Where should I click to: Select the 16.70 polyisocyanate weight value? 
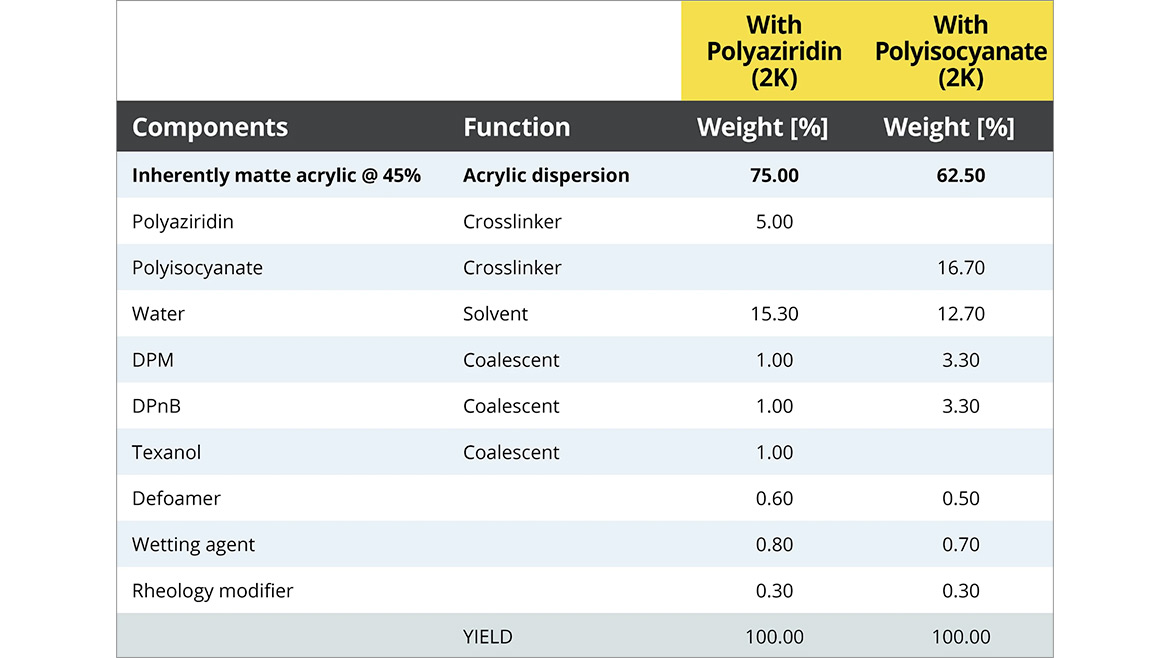click(x=960, y=268)
